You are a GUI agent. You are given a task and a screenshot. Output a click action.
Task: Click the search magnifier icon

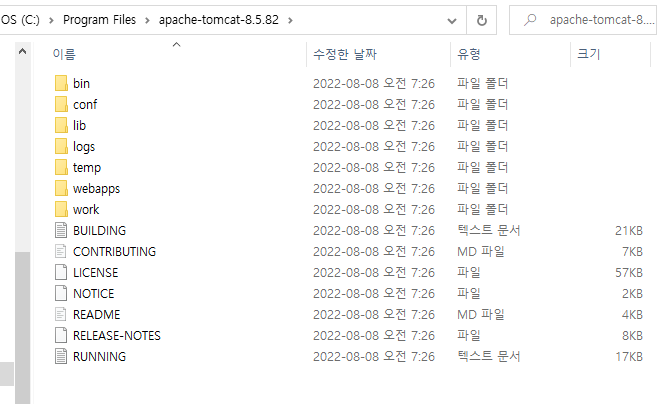[x=529, y=20]
